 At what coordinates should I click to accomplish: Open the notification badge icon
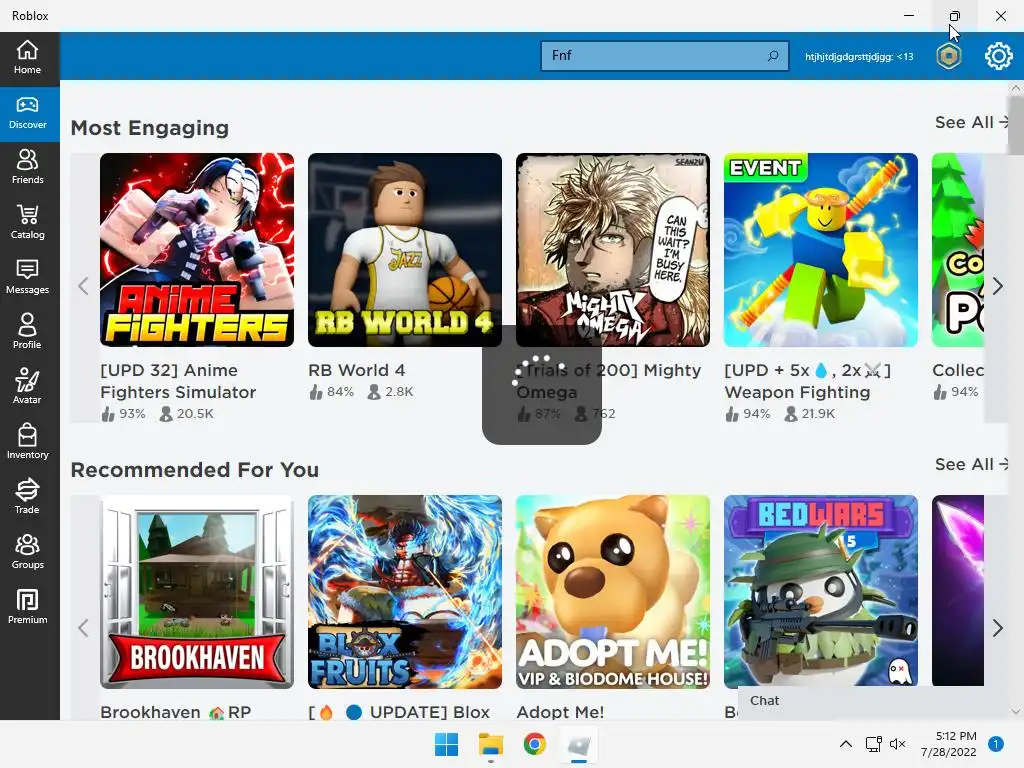[995, 744]
